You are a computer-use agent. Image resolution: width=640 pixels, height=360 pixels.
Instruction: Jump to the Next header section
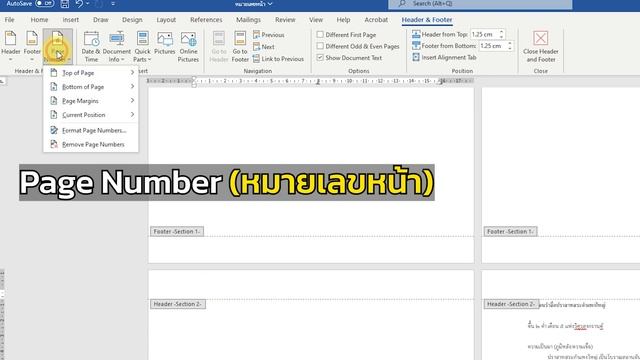264,47
